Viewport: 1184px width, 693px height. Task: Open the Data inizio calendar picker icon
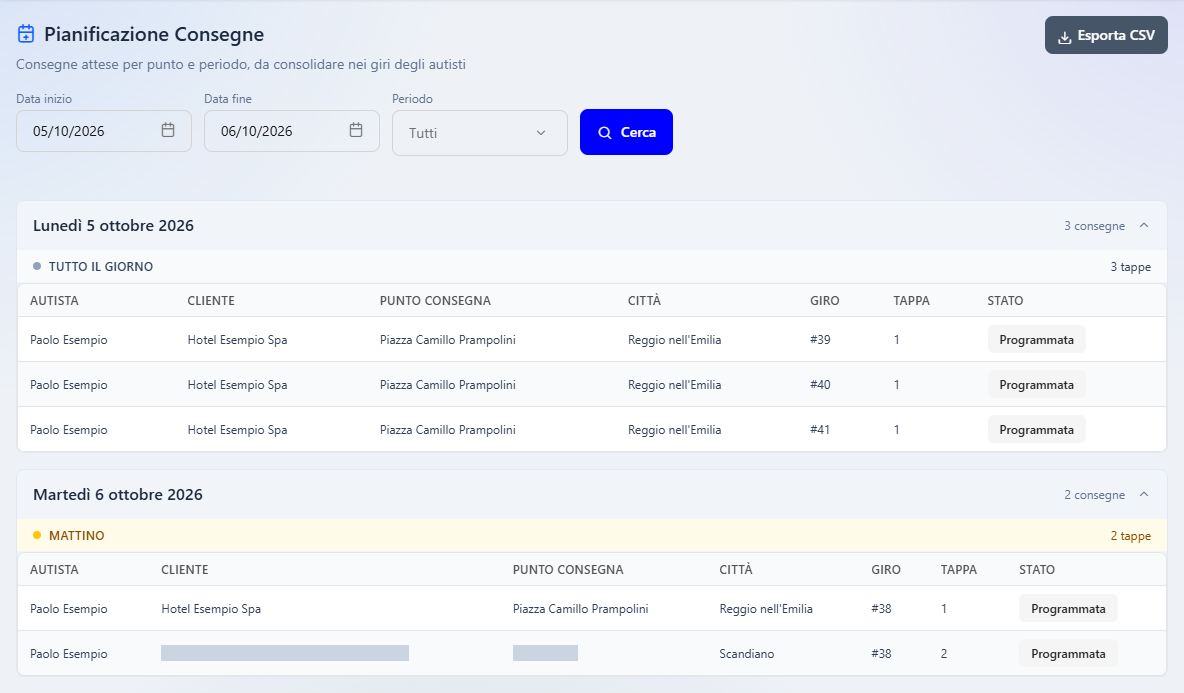pyautogui.click(x=168, y=130)
